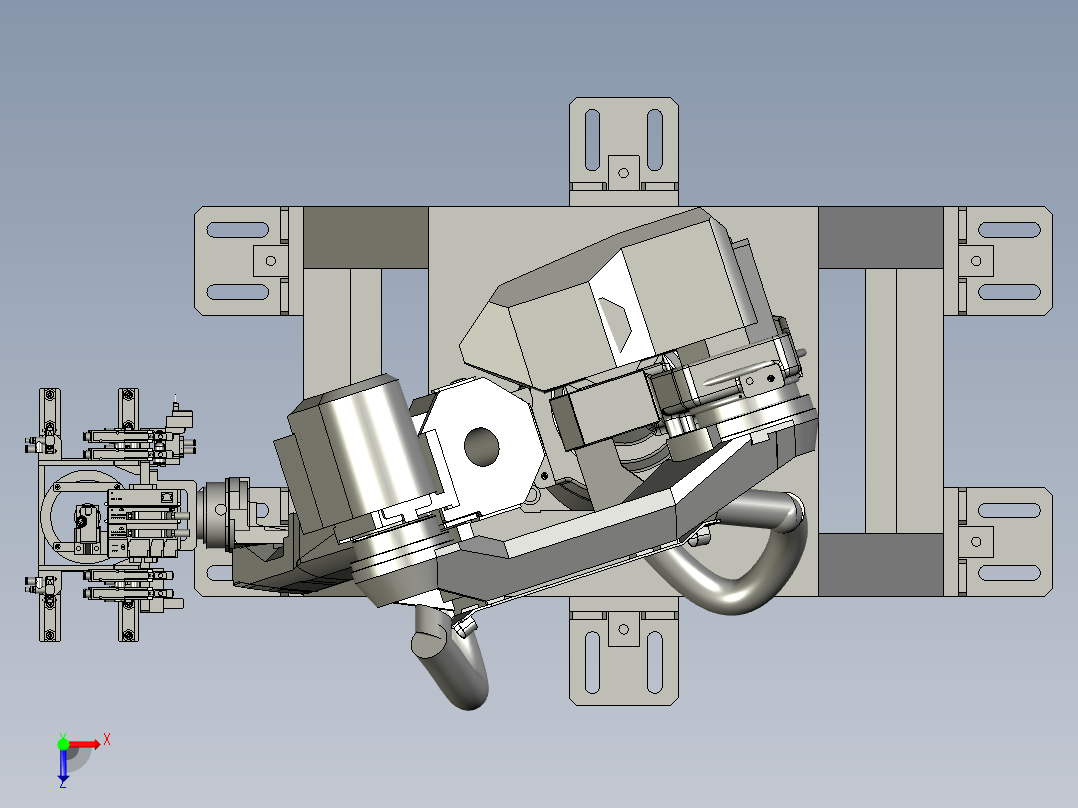This screenshot has width=1078, height=808.
Task: Select the upper-right corner mounting bracket
Action: tap(998, 261)
